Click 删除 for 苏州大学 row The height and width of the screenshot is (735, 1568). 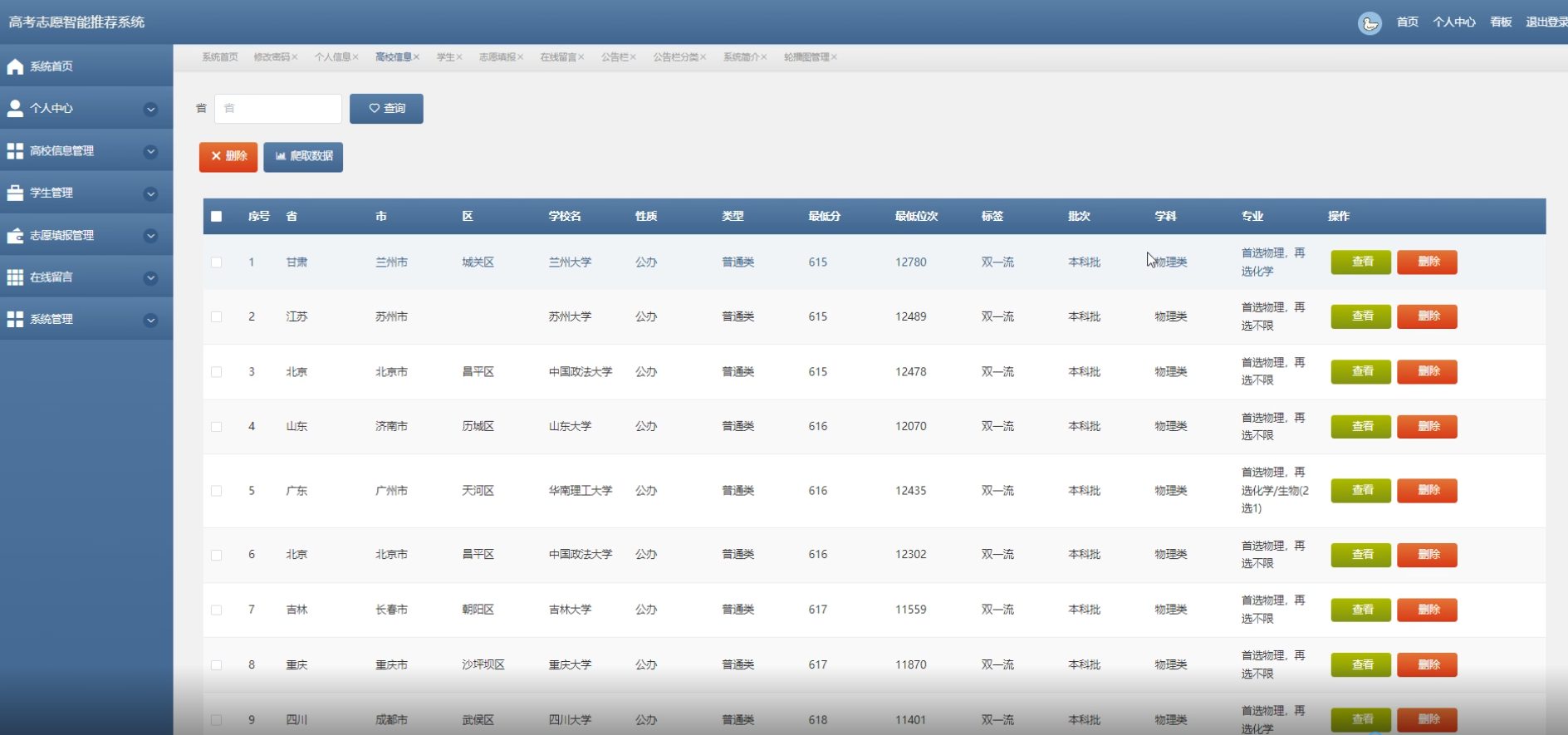pyautogui.click(x=1427, y=316)
